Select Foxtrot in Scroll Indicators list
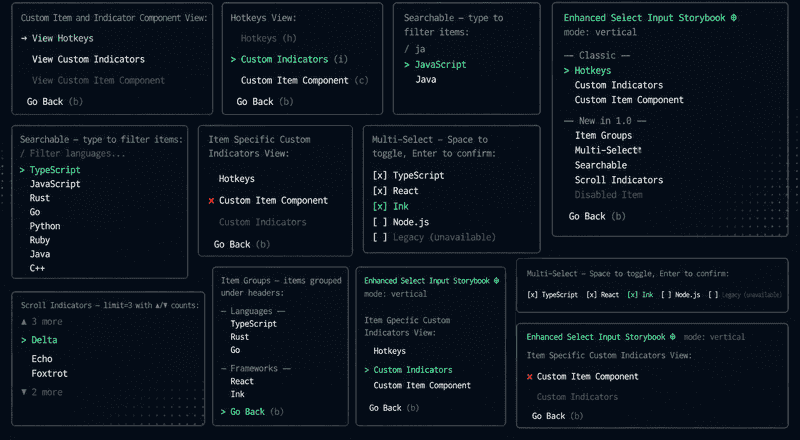The image size is (800, 440). pos(49,374)
